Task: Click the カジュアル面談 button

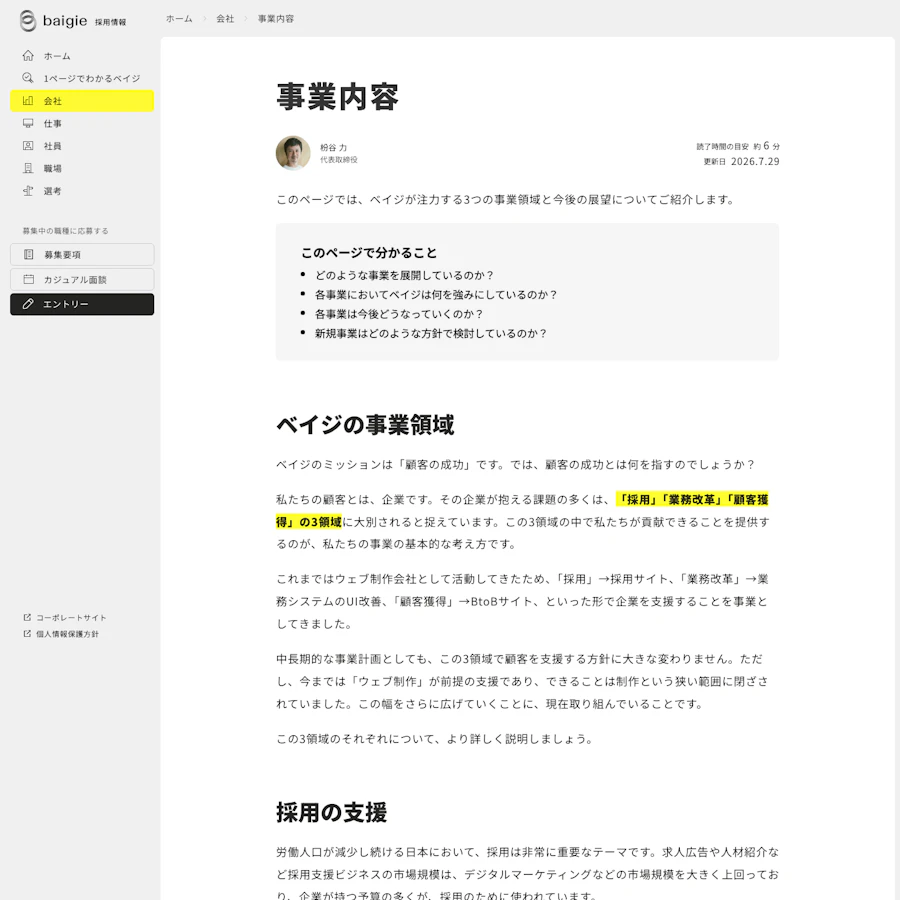Action: coord(82,280)
